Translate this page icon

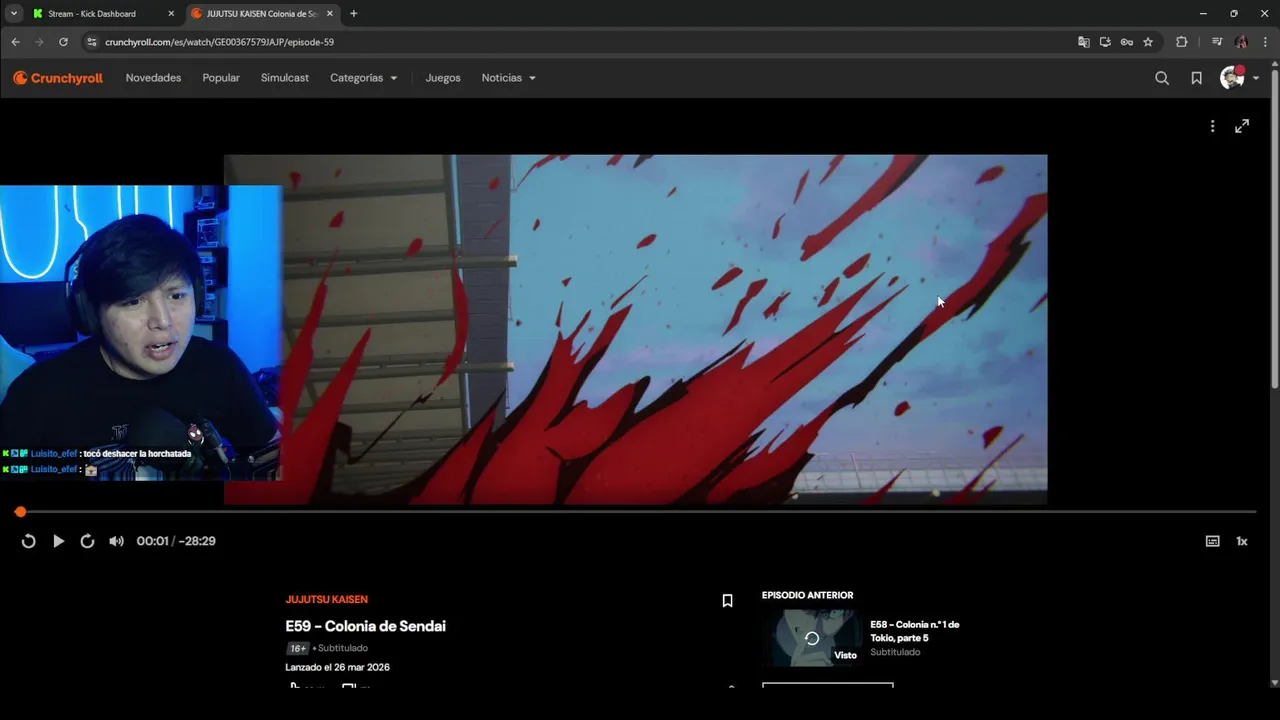(1084, 42)
